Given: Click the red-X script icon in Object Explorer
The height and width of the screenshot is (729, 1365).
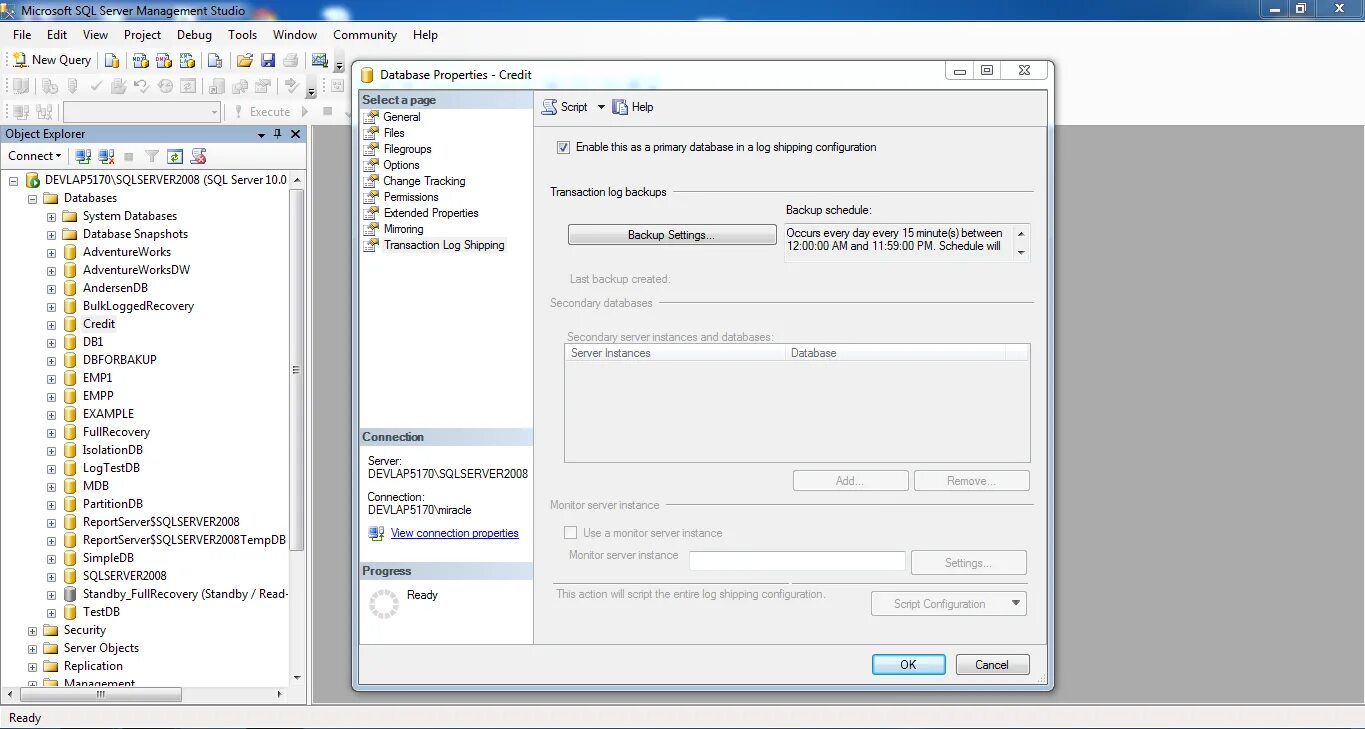Looking at the screenshot, I should pos(198,156).
